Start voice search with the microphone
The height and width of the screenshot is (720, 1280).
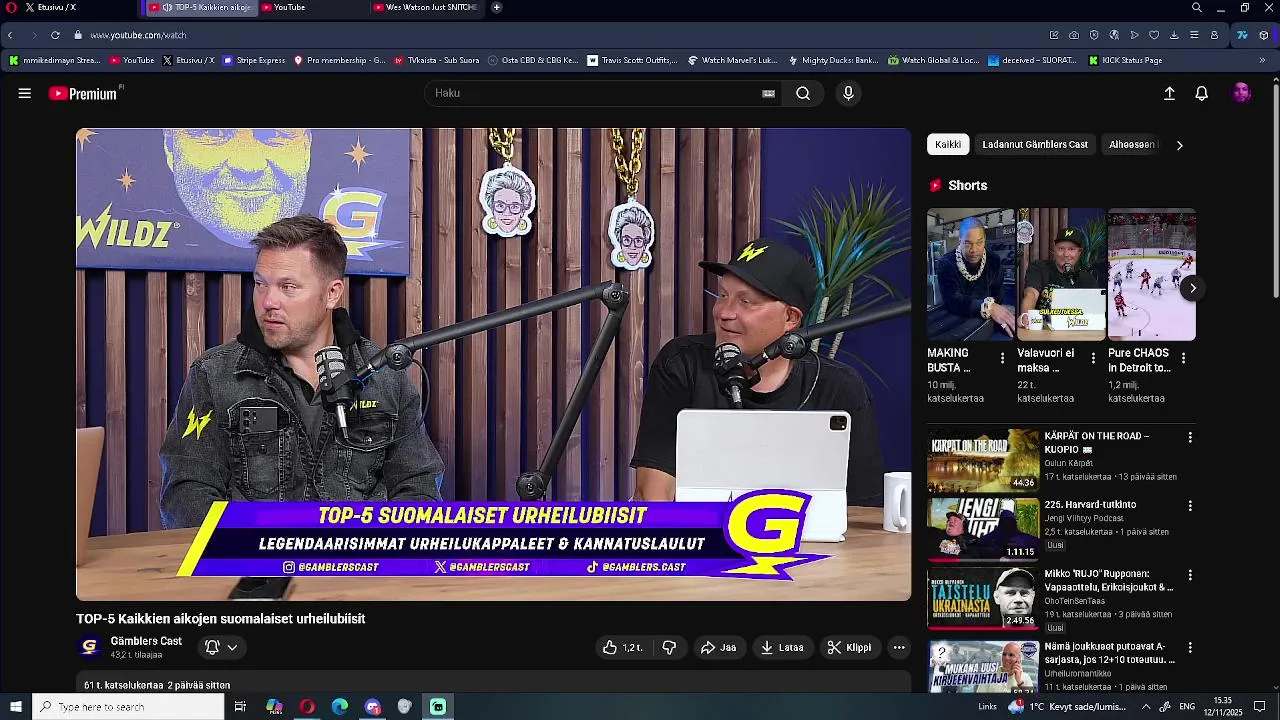[848, 93]
